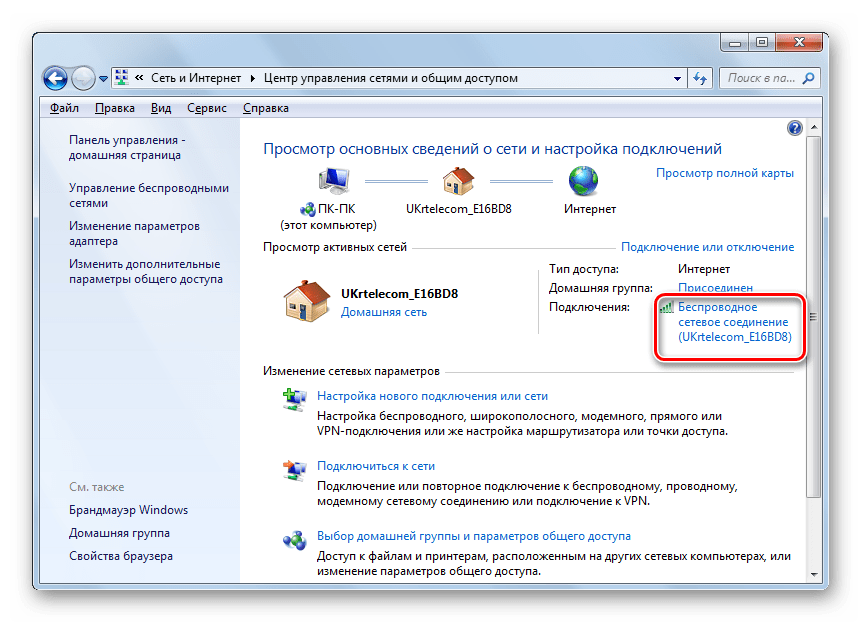Open the address bar history dropdown
The height and width of the screenshot is (623, 862).
point(677,78)
